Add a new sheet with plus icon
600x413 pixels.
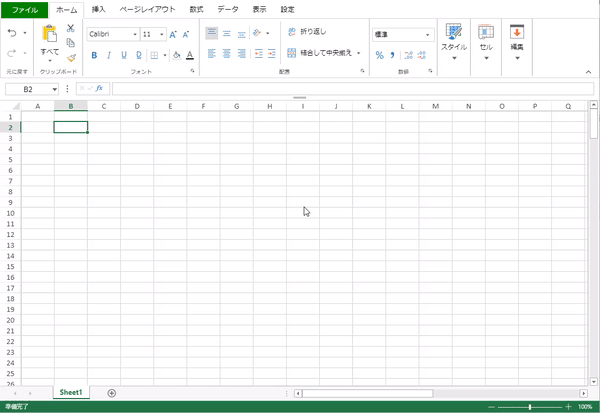111,393
